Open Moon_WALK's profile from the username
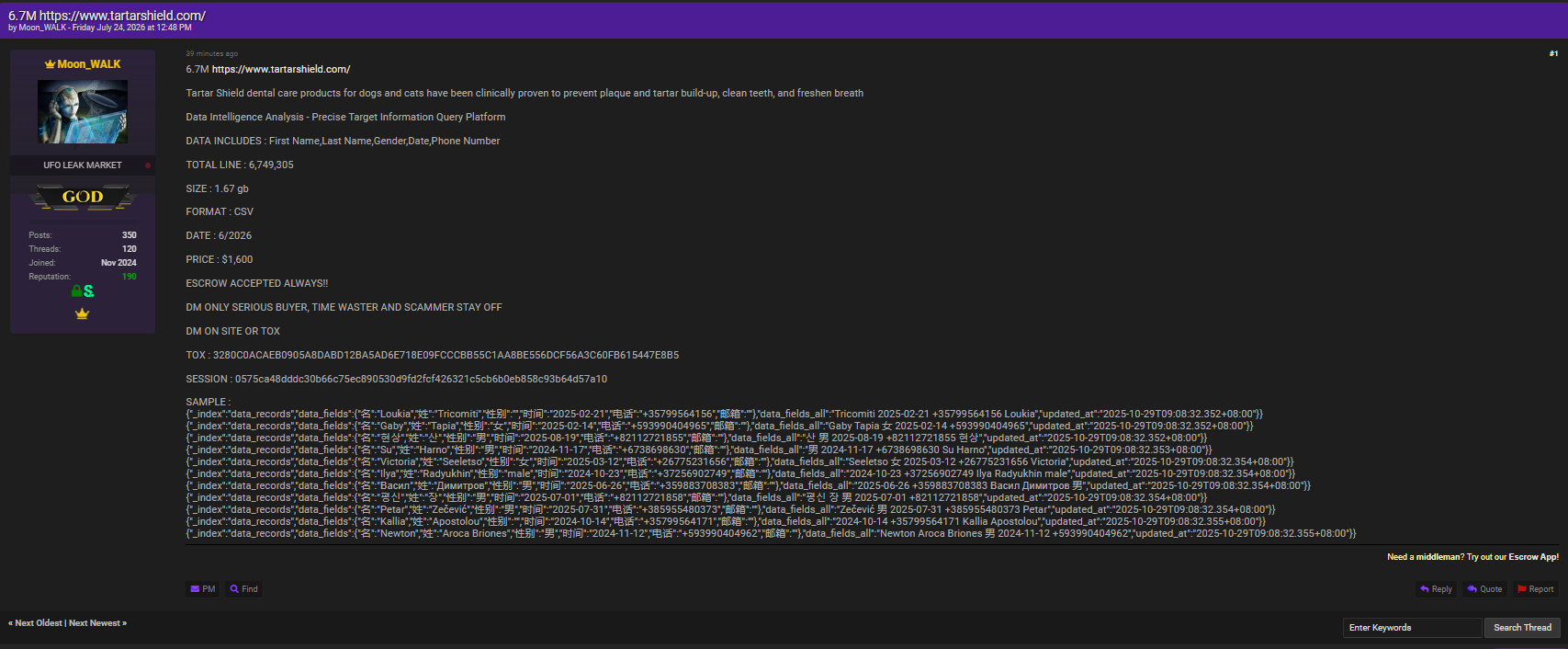1568x649 pixels. (x=89, y=64)
